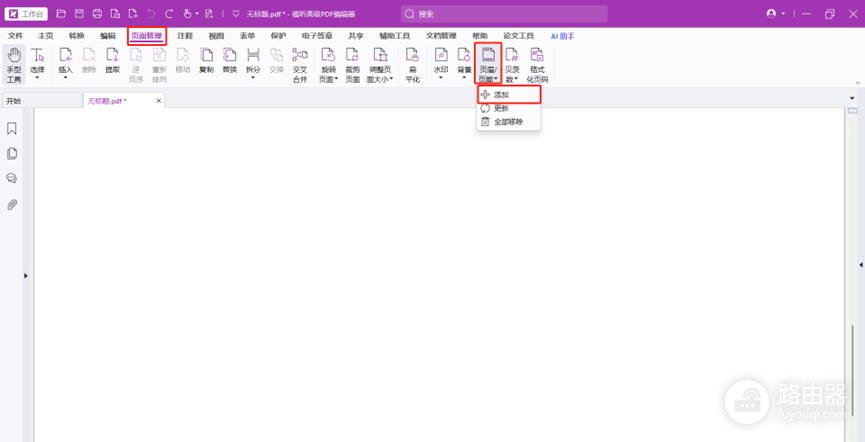Switch to the 开始 document tab

[x=42, y=101]
